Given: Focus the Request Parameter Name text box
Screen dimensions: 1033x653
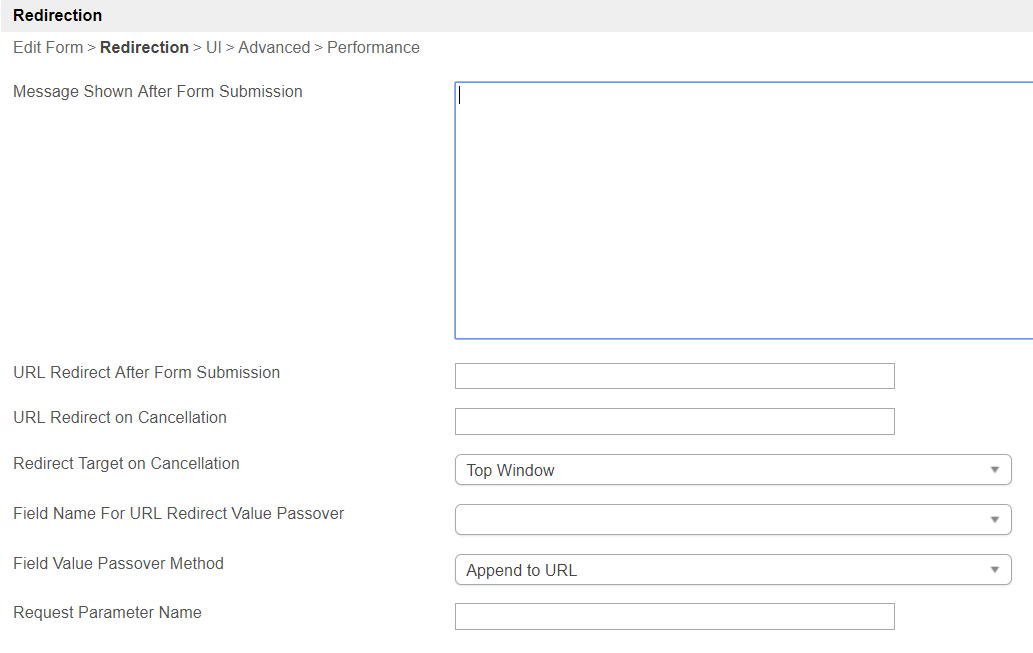Looking at the screenshot, I should (x=674, y=617).
